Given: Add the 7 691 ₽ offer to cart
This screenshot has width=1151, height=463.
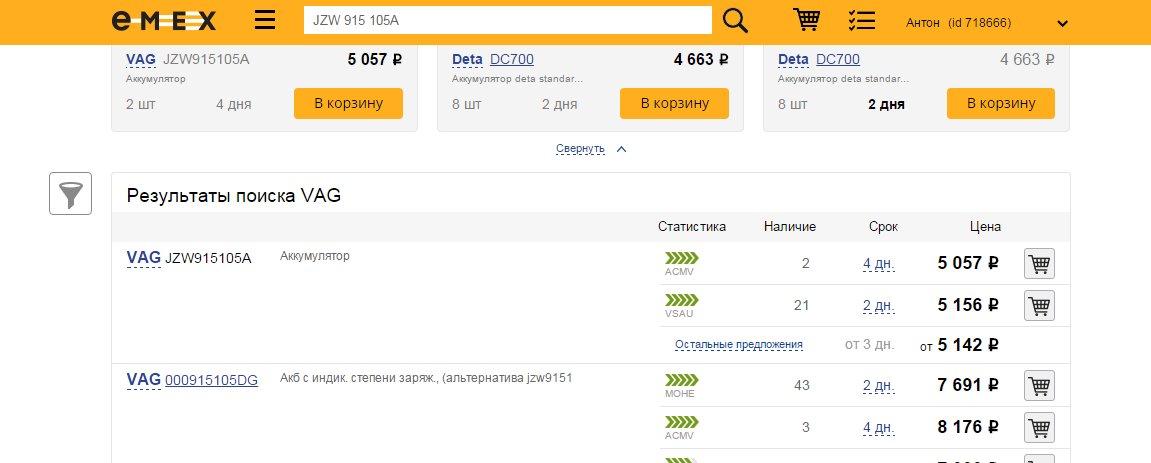Looking at the screenshot, I should 1039,385.
